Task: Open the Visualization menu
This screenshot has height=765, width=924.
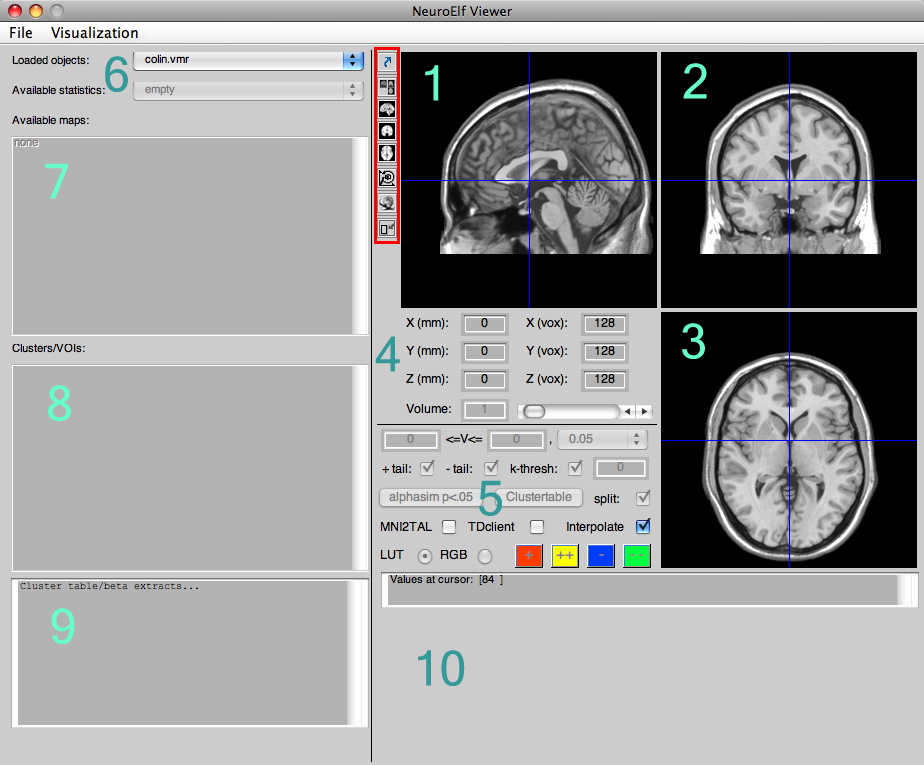Action: (x=95, y=33)
